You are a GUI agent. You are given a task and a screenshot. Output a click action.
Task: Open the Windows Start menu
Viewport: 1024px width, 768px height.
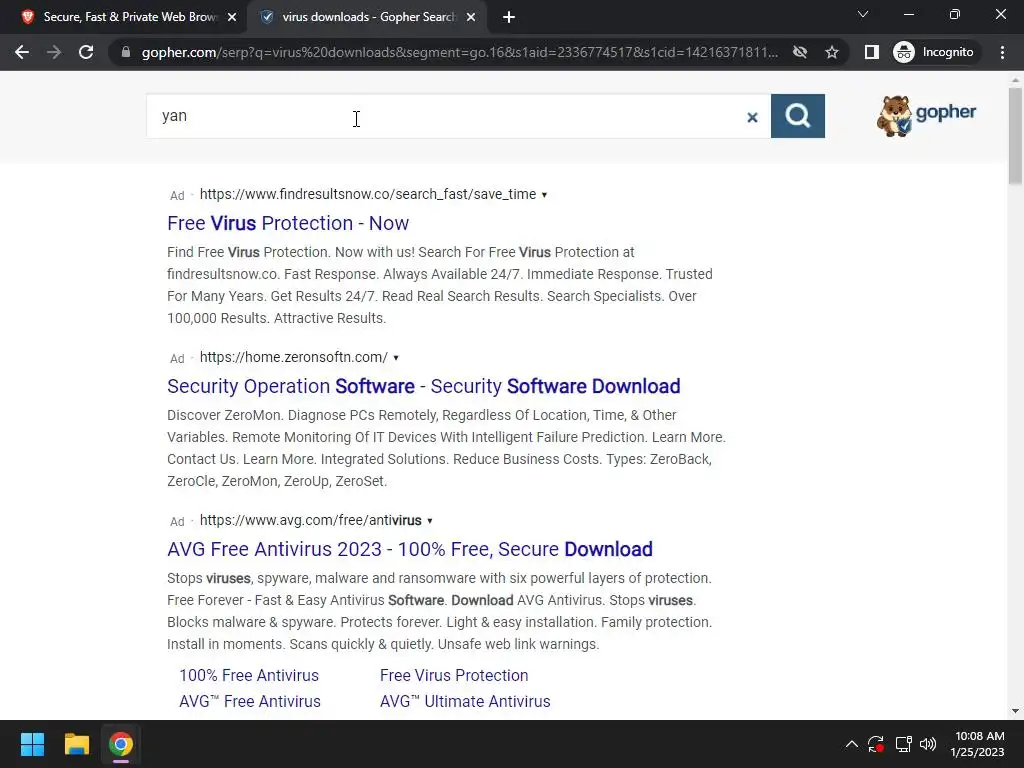(32, 744)
